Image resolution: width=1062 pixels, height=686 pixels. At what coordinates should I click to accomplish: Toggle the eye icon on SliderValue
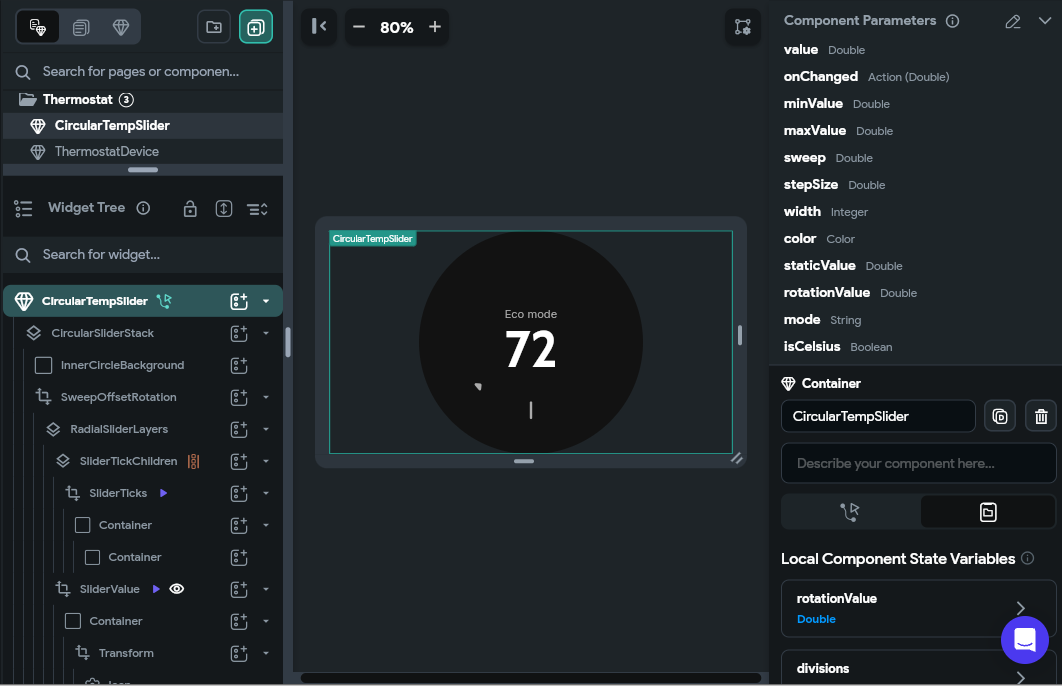pos(177,589)
